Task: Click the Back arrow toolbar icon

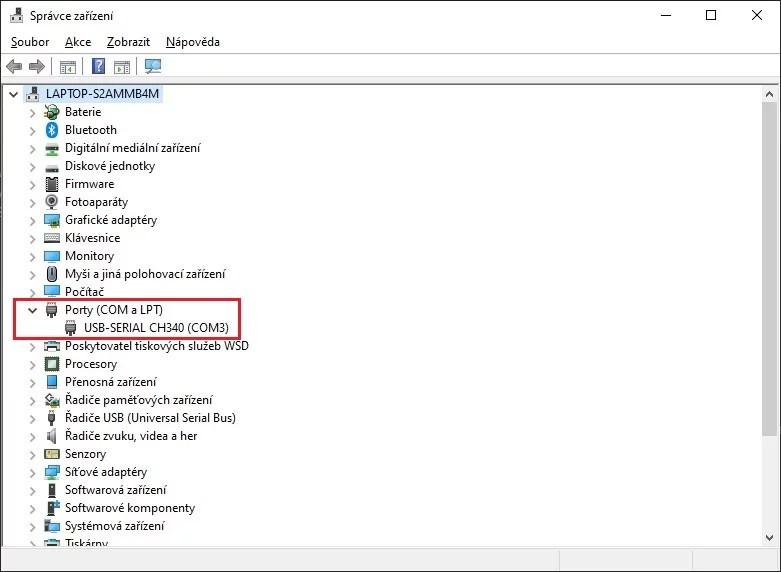Action: point(14,66)
